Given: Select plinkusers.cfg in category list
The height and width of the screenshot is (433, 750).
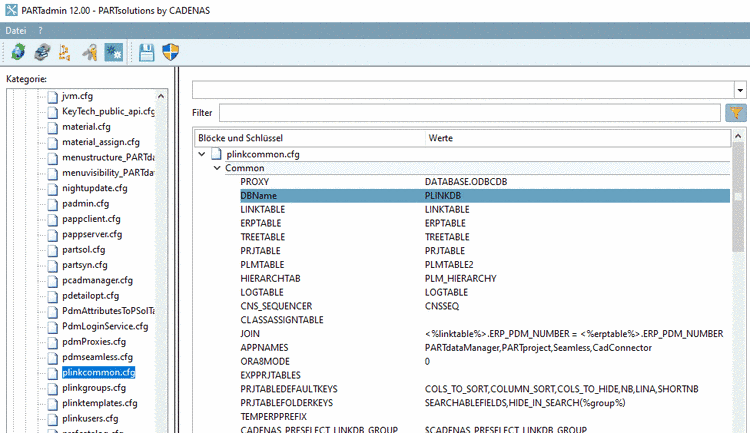Looking at the screenshot, I should pyautogui.click(x=90, y=418).
